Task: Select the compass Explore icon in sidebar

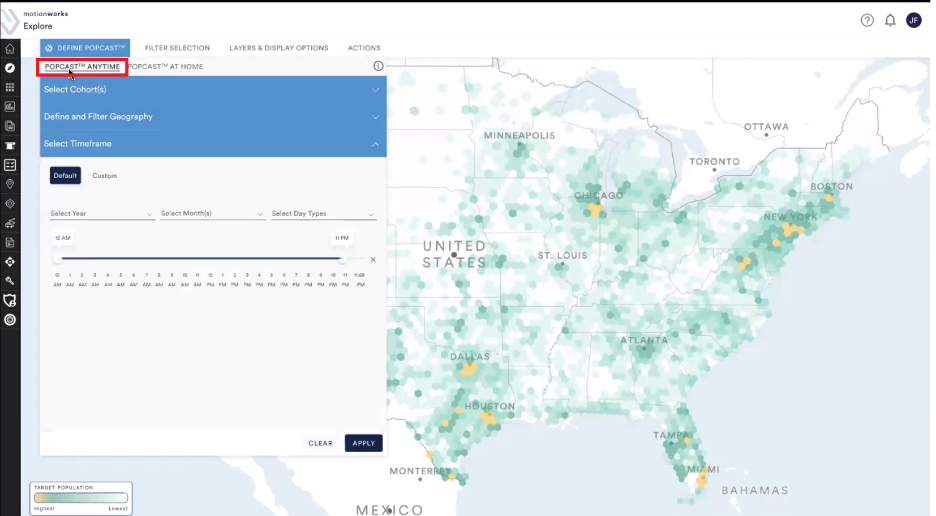Action: 10,68
